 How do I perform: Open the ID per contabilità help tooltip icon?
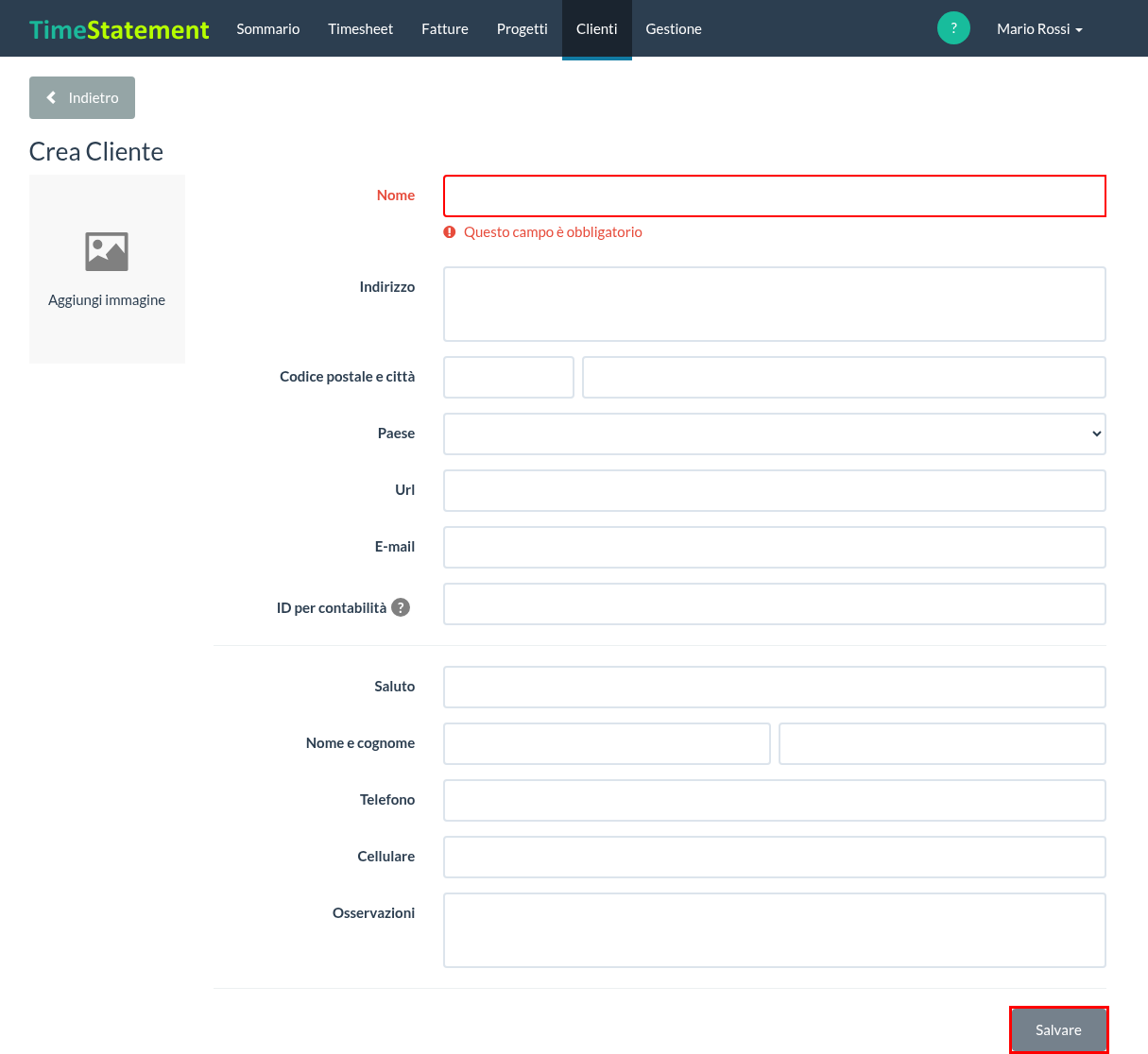(x=401, y=607)
